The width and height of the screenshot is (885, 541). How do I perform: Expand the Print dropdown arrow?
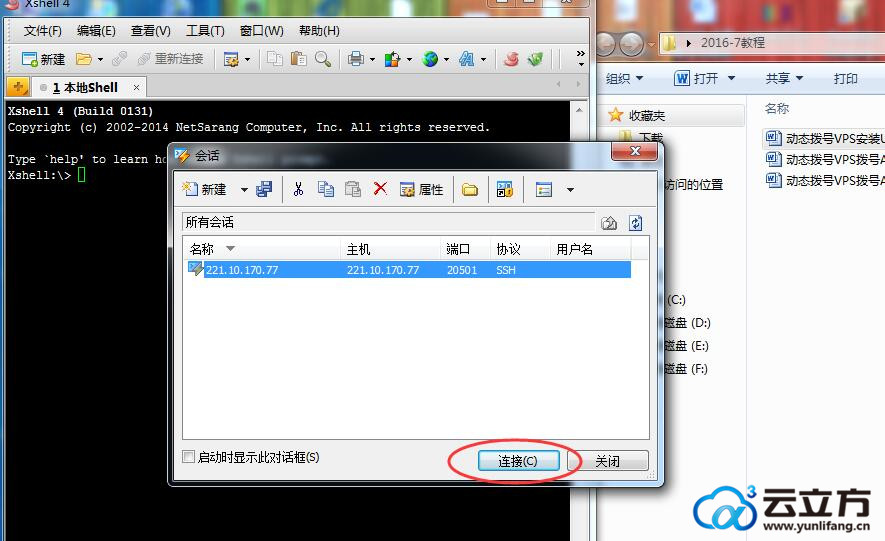[x=372, y=59]
